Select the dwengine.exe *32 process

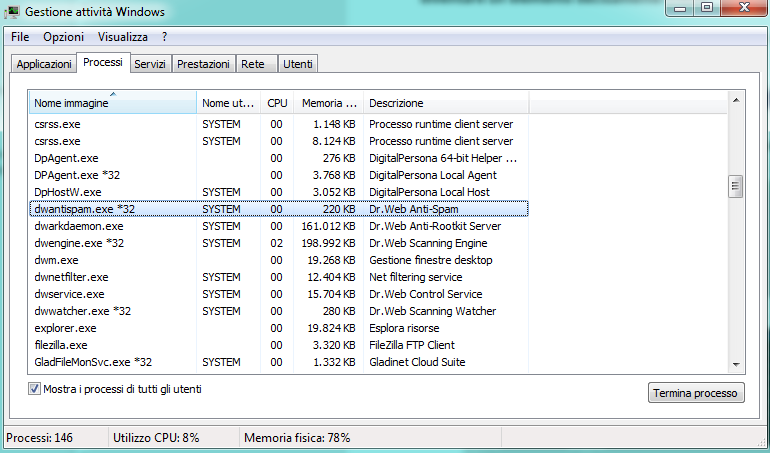pyautogui.click(x=279, y=243)
